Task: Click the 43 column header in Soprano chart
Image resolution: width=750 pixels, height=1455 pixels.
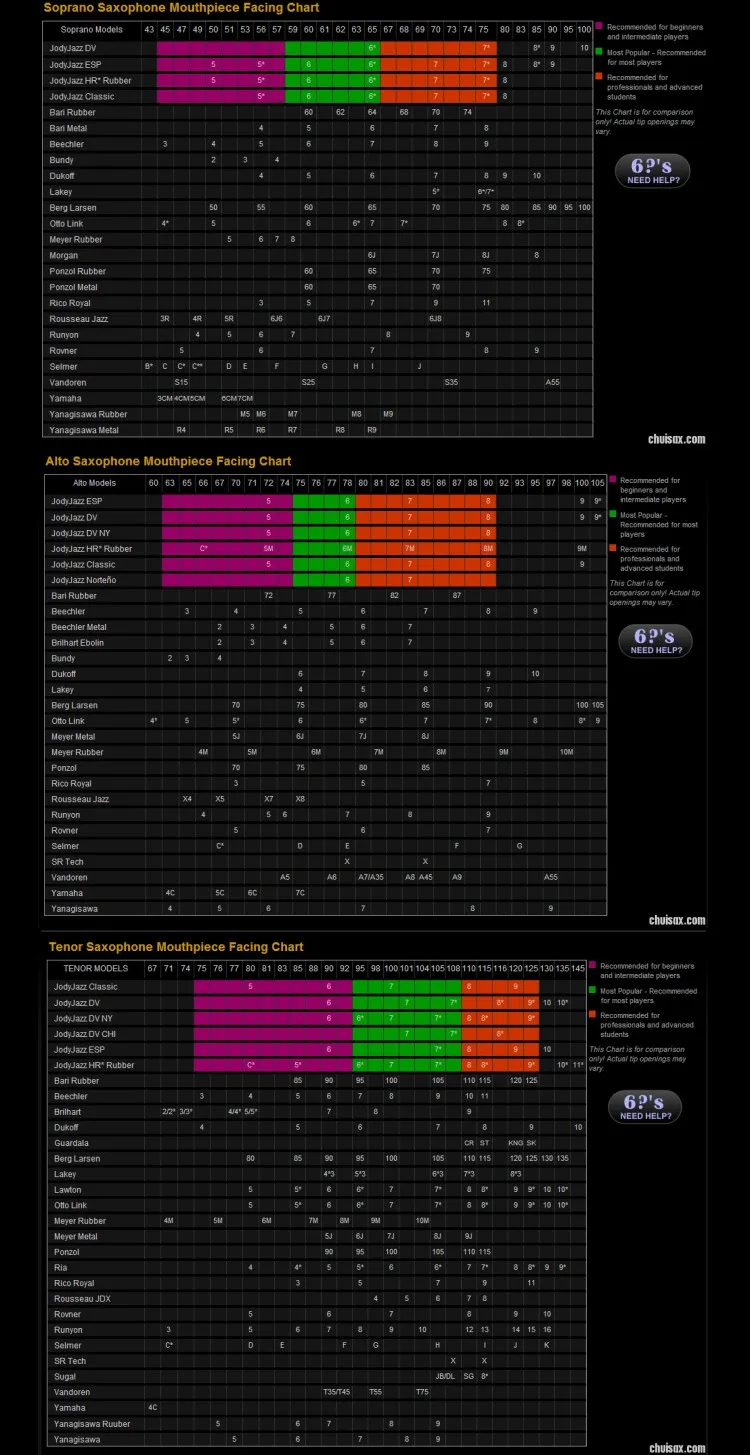Action: pos(149,31)
